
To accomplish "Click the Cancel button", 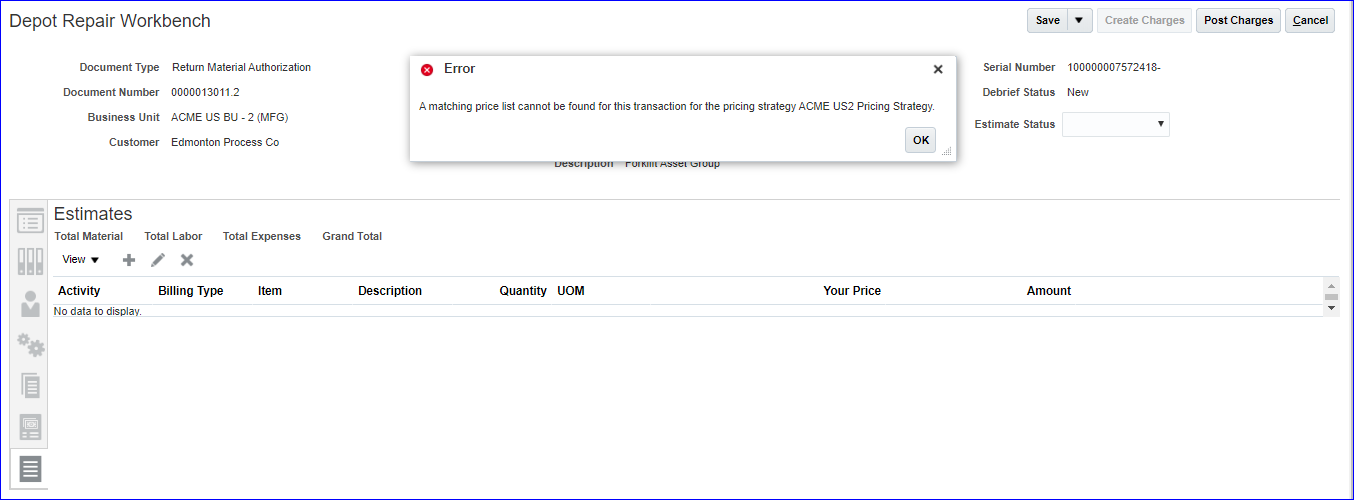I will 1310,20.
